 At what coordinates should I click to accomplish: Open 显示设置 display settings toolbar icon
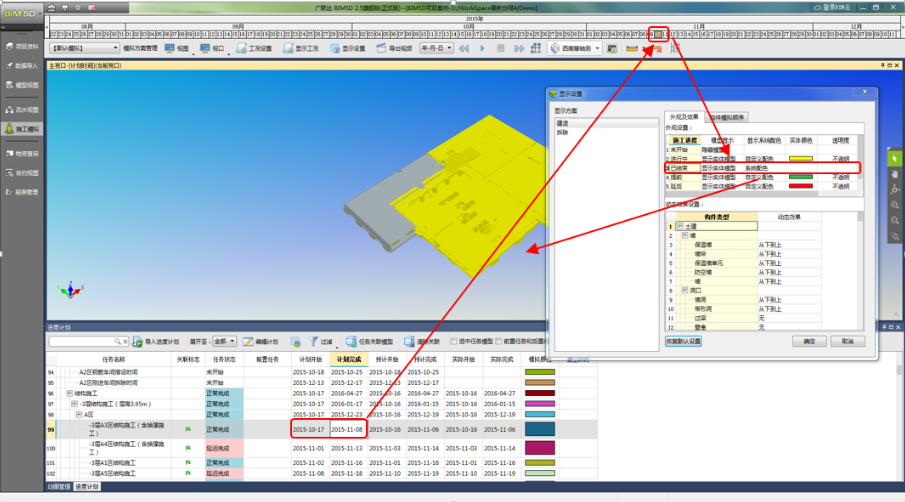click(x=335, y=48)
